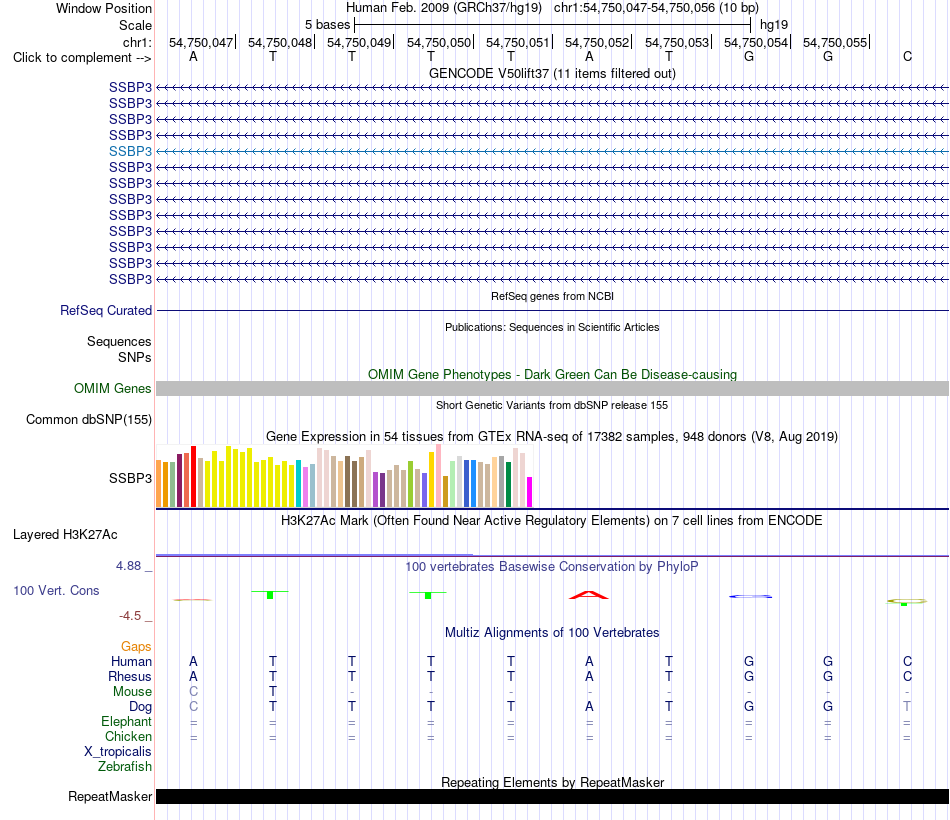Click the SNPs track label
The width and height of the screenshot is (950, 820).
[x=135, y=358]
